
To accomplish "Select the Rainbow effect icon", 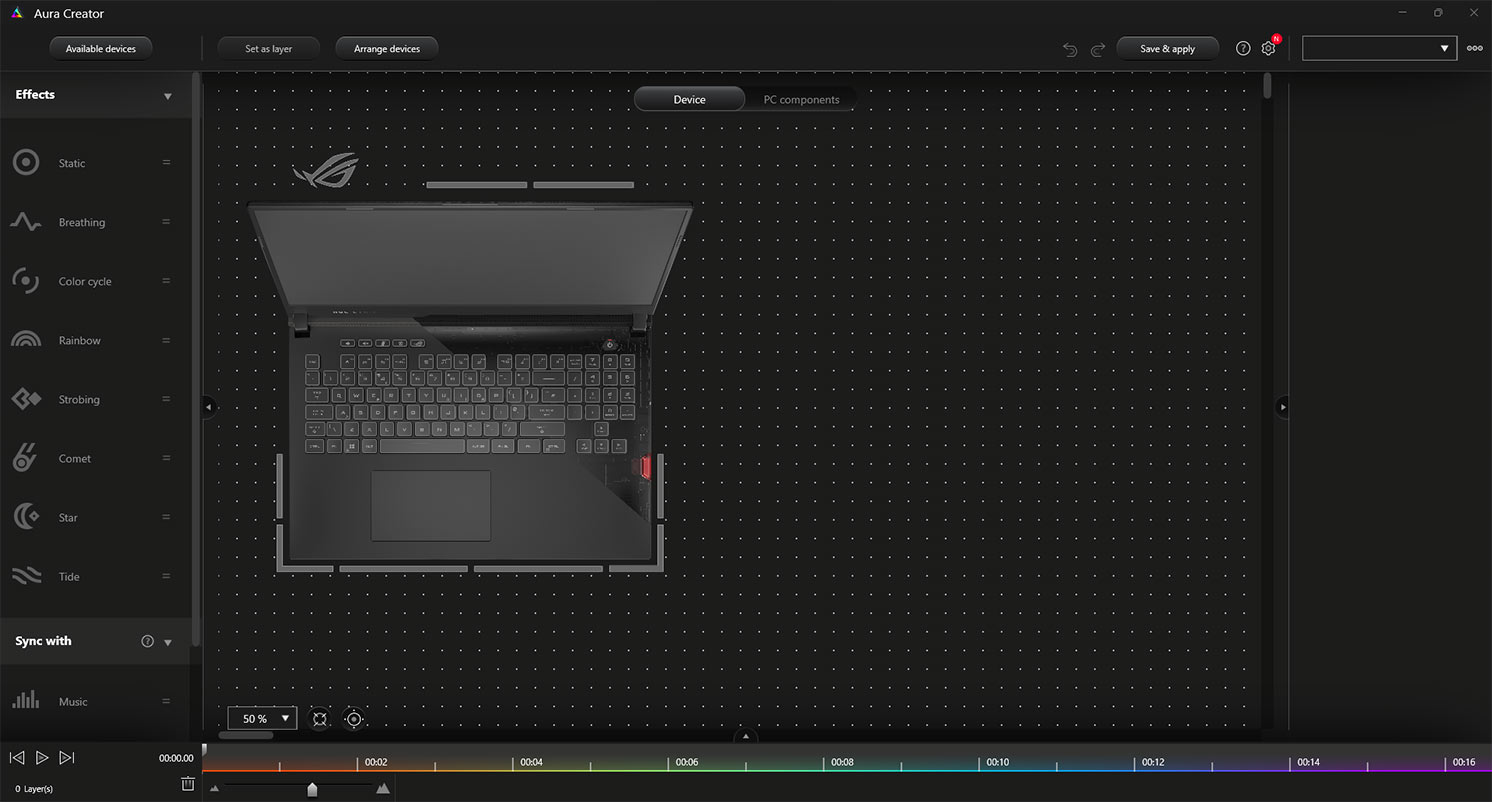I will pyautogui.click(x=26, y=340).
